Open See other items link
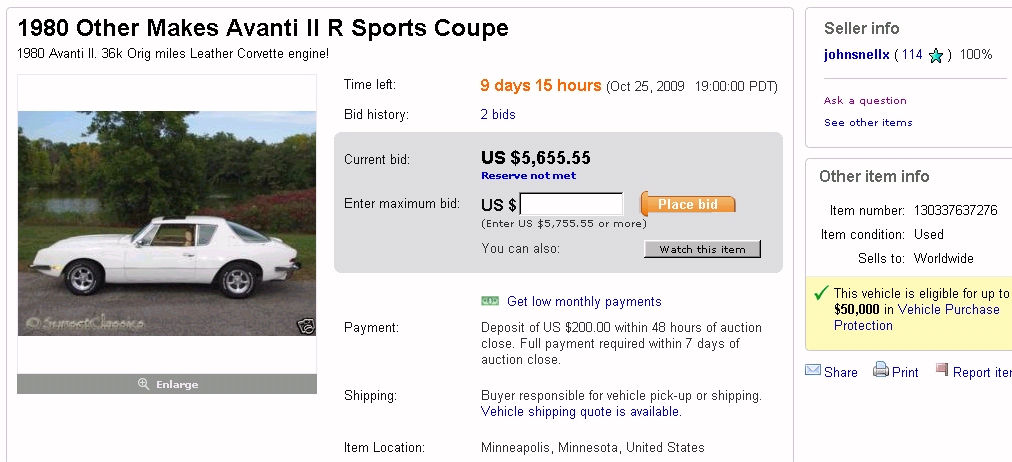The image size is (1012, 462). tap(868, 123)
